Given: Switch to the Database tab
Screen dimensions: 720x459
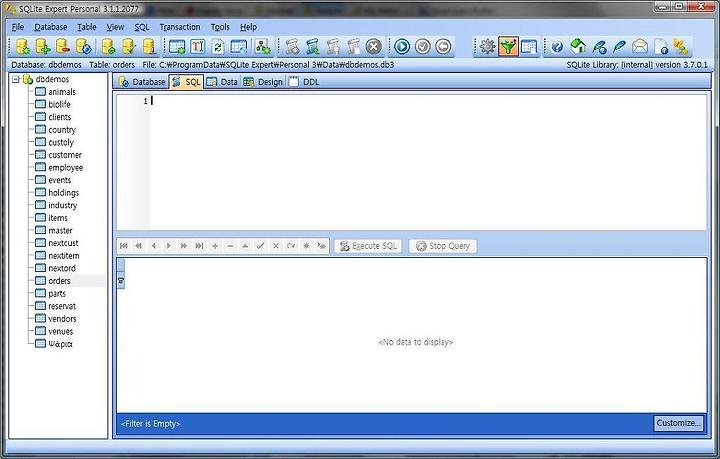Looking at the screenshot, I should pos(142,82).
